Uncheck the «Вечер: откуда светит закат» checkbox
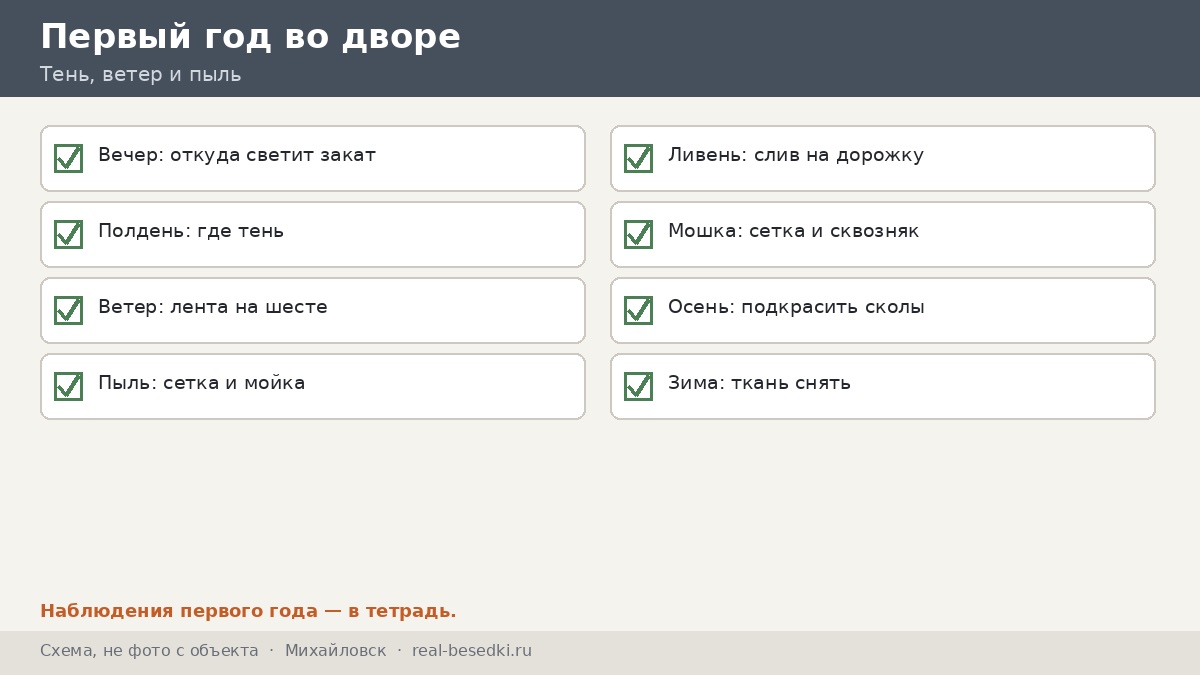Screen dimensions: 1200x675 [68, 158]
